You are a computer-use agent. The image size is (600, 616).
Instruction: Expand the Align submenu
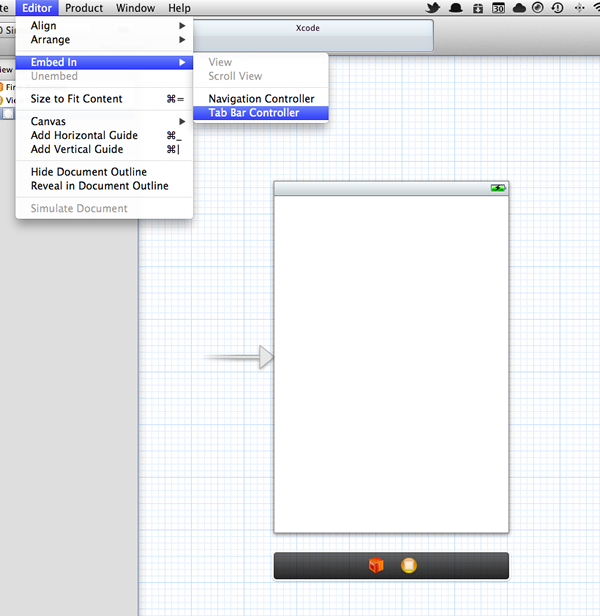(x=104, y=26)
